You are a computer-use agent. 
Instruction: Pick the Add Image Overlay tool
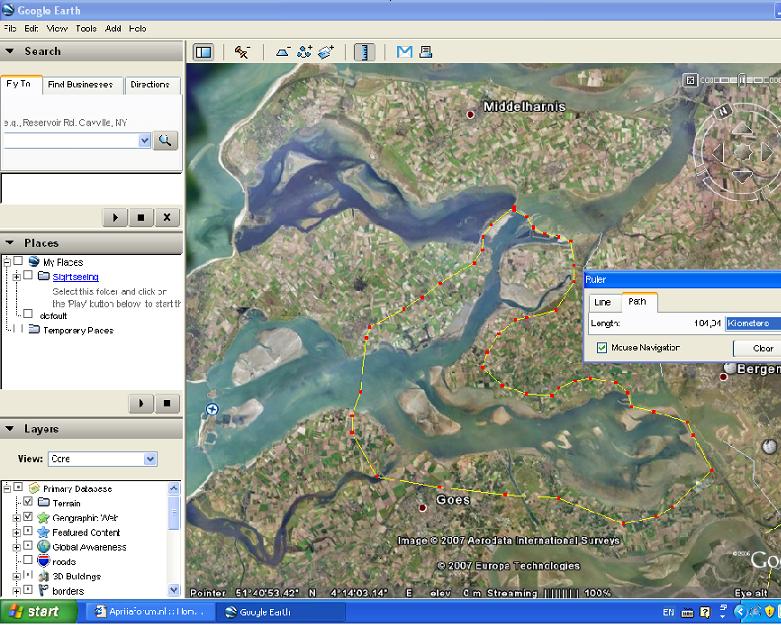326,52
